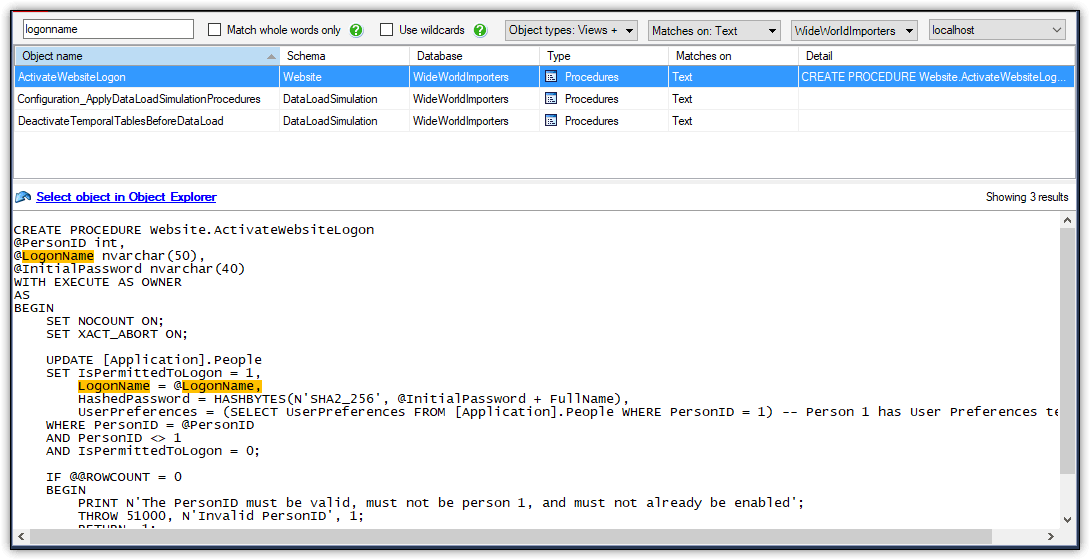The width and height of the screenshot is (1090, 560).
Task: Open the WideWorldImporters database dropdown
Action: tap(854, 30)
